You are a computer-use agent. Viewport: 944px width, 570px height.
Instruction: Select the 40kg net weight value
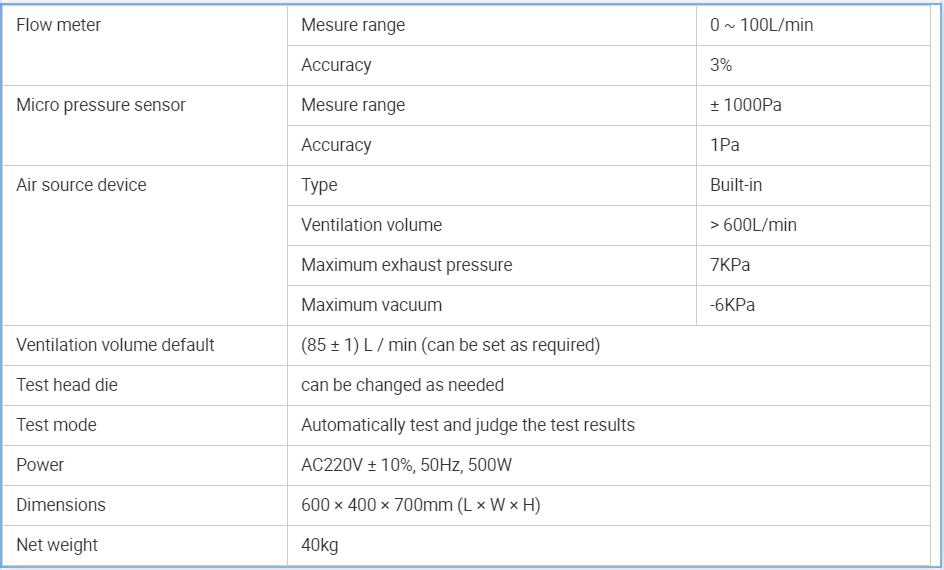(x=319, y=545)
